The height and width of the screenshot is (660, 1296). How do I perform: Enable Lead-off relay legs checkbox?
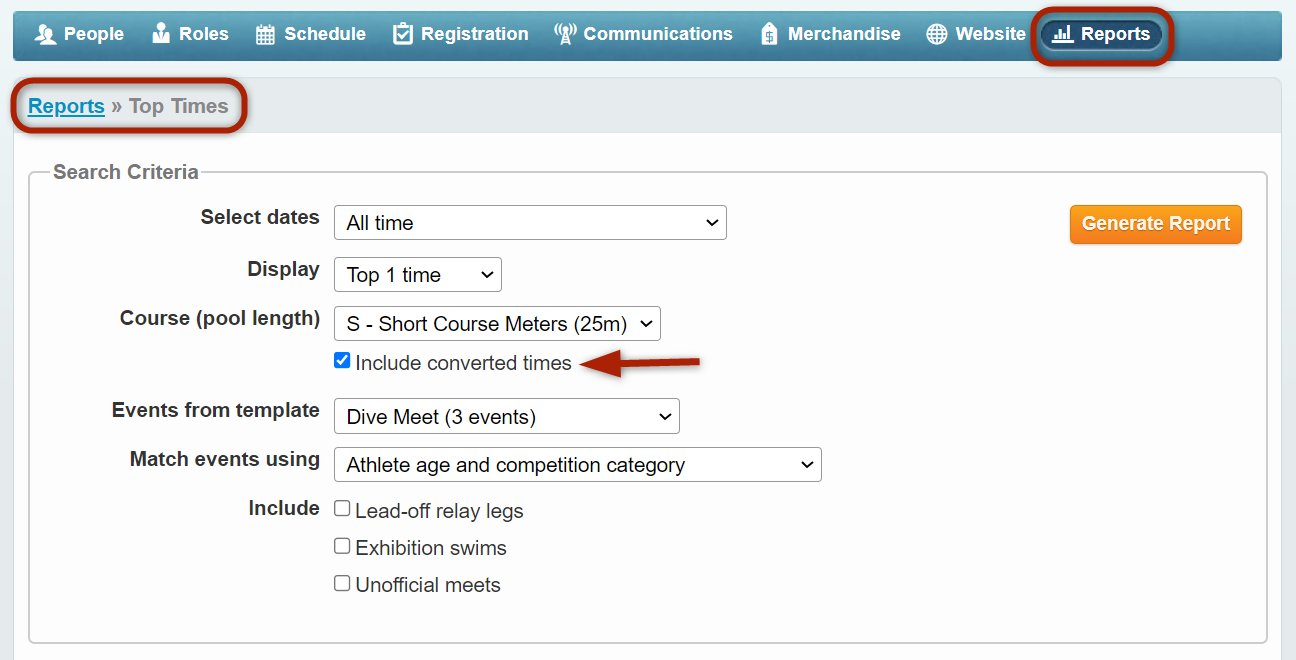[x=342, y=509]
